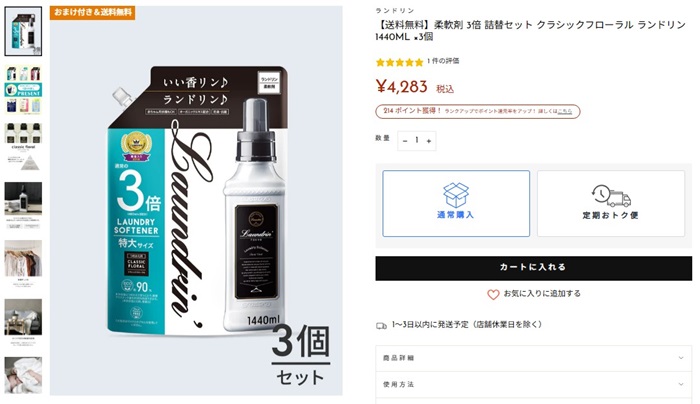Select the 通常購入 purchase option
The height and width of the screenshot is (404, 700).
[x=456, y=203]
